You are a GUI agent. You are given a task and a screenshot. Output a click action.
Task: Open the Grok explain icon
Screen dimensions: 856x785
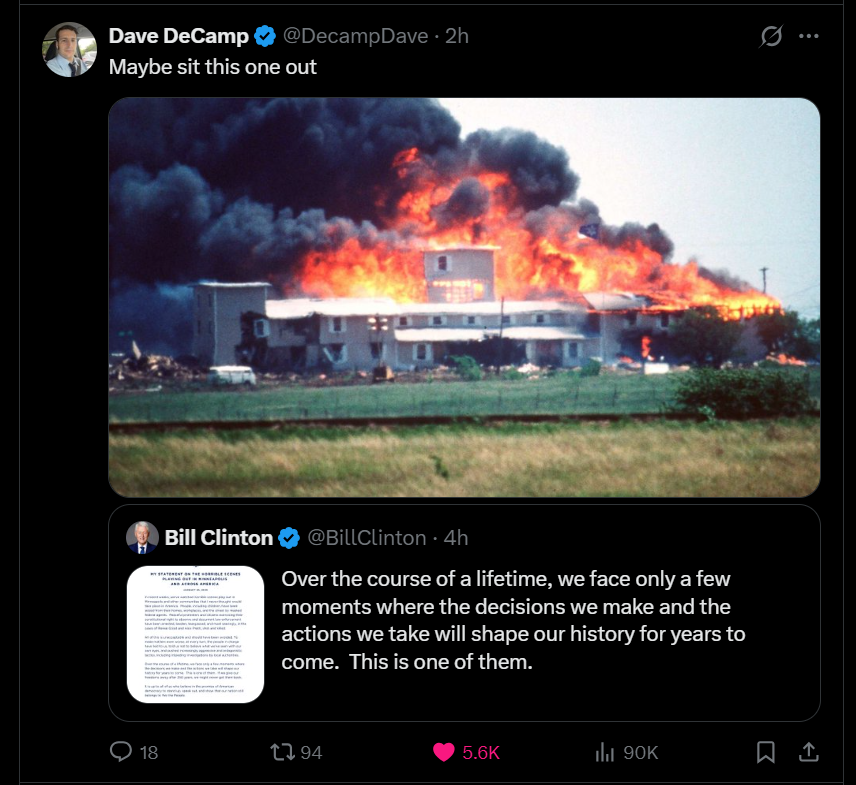pos(771,37)
